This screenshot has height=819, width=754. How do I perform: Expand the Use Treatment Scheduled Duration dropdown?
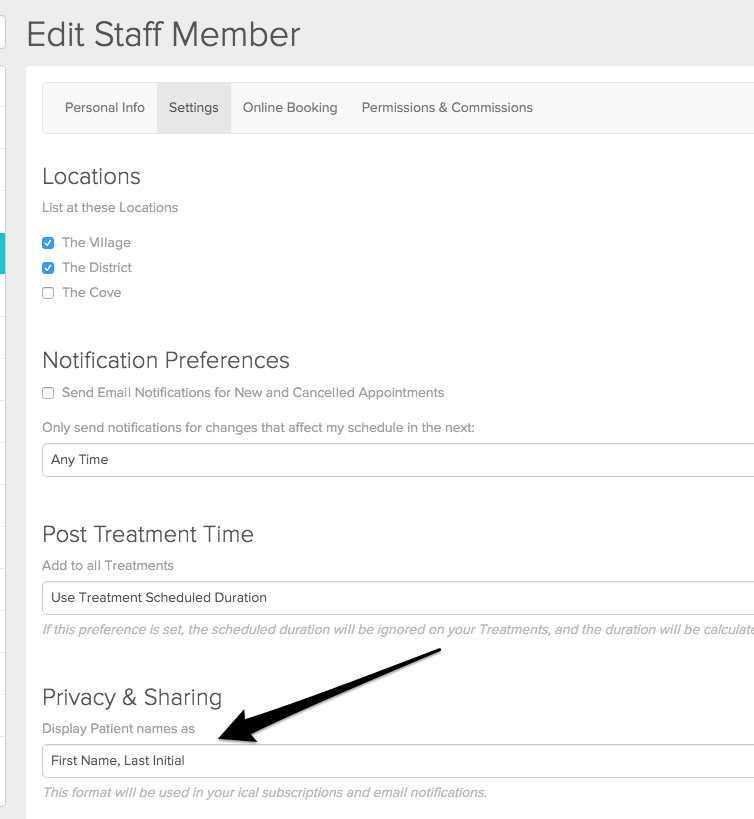pos(398,598)
